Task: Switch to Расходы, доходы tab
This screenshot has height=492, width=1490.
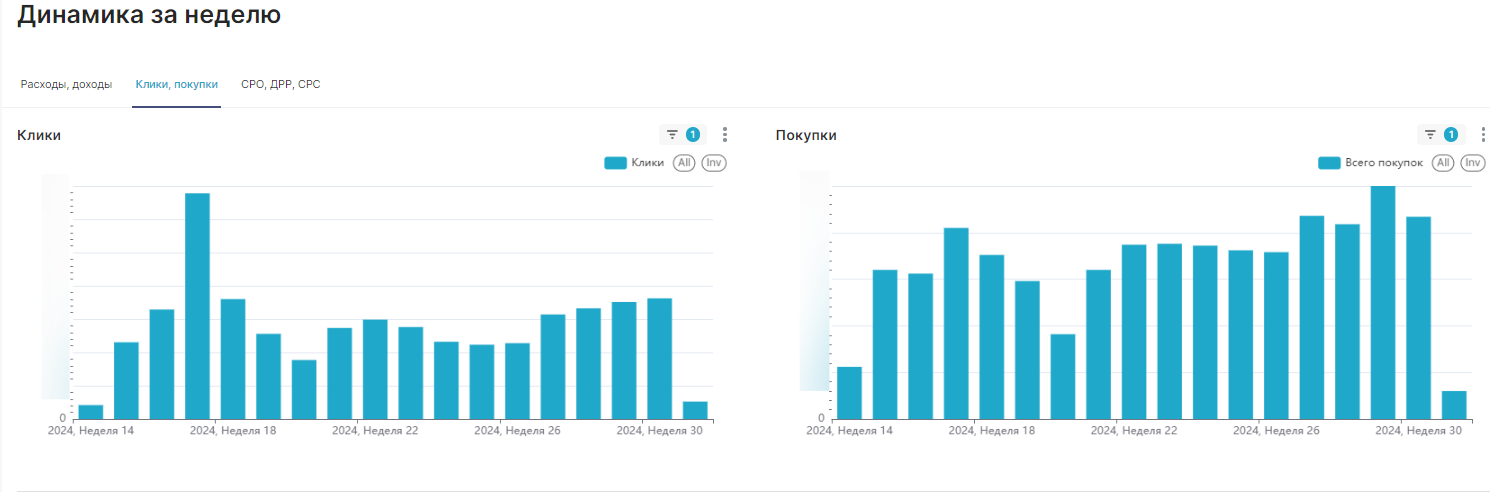Action: point(66,85)
